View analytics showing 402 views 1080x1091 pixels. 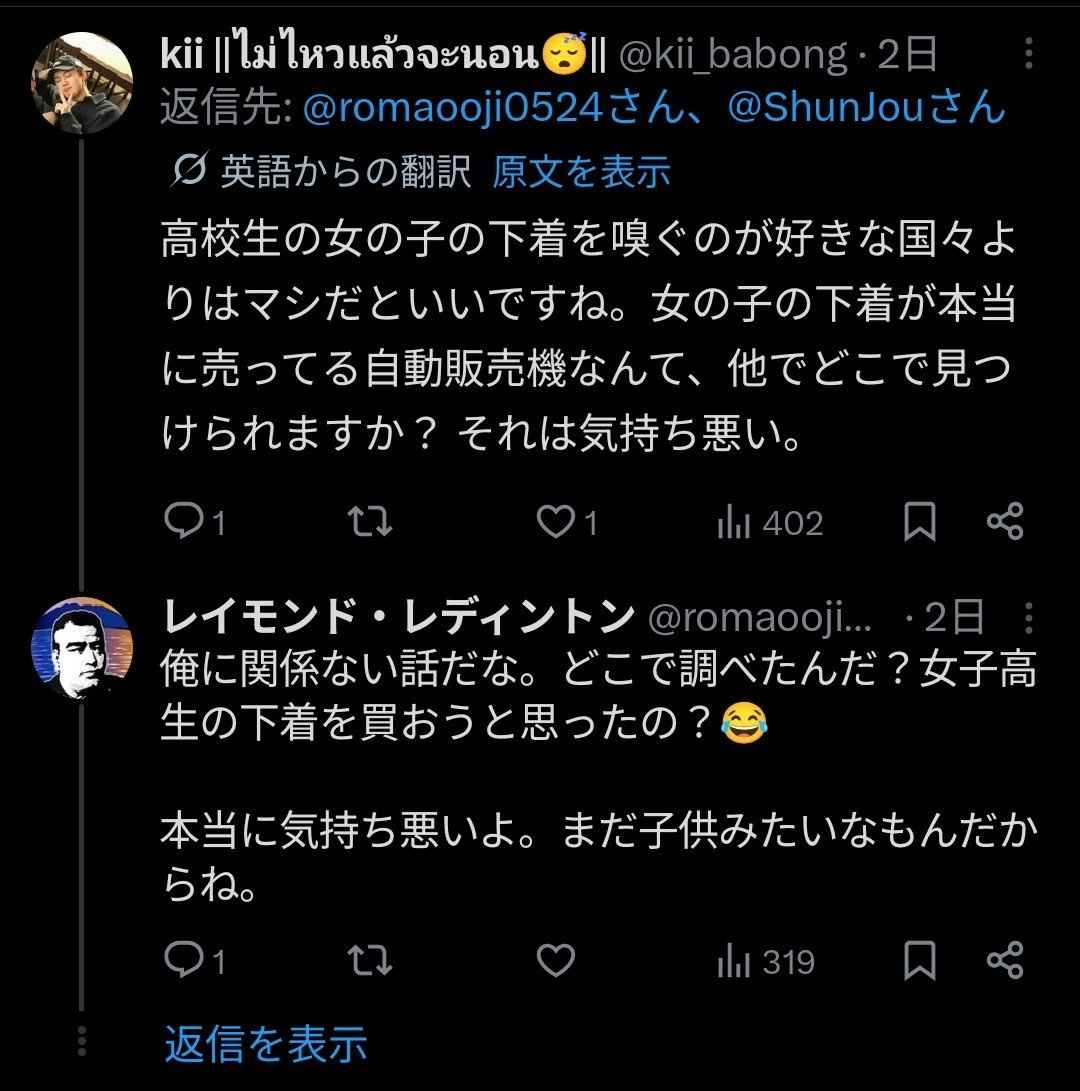click(770, 523)
